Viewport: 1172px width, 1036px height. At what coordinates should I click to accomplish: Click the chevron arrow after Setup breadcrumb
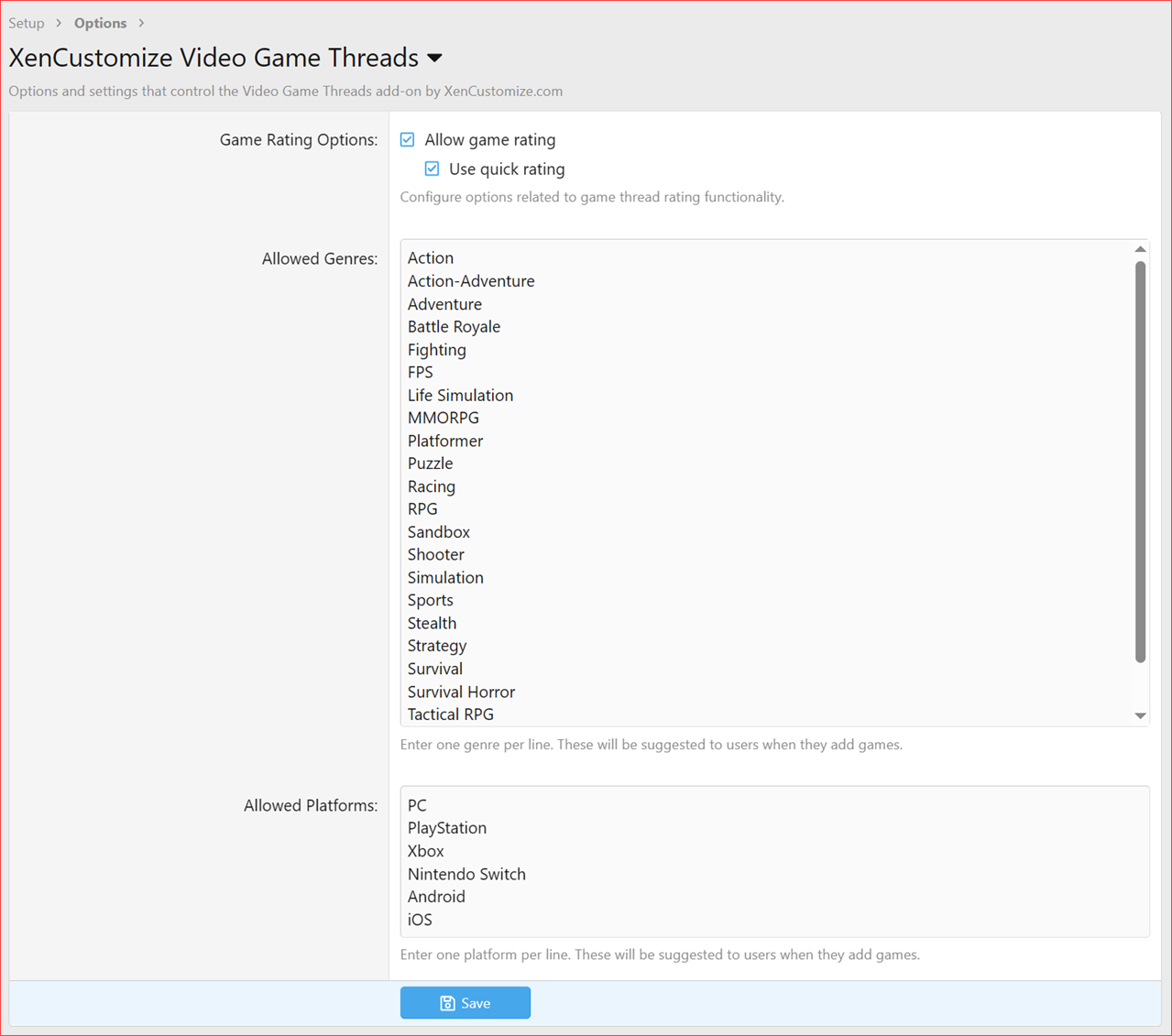point(57,22)
